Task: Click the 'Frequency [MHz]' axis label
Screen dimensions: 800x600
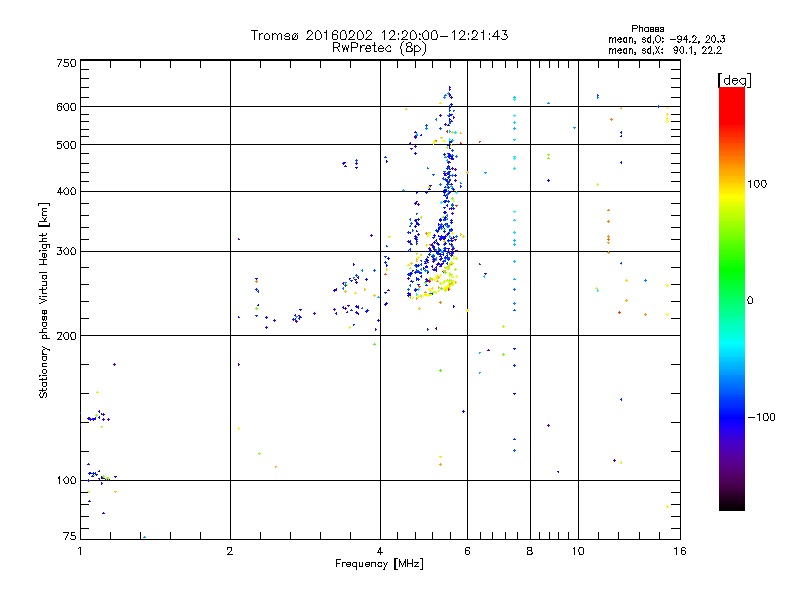Action: 379,564
